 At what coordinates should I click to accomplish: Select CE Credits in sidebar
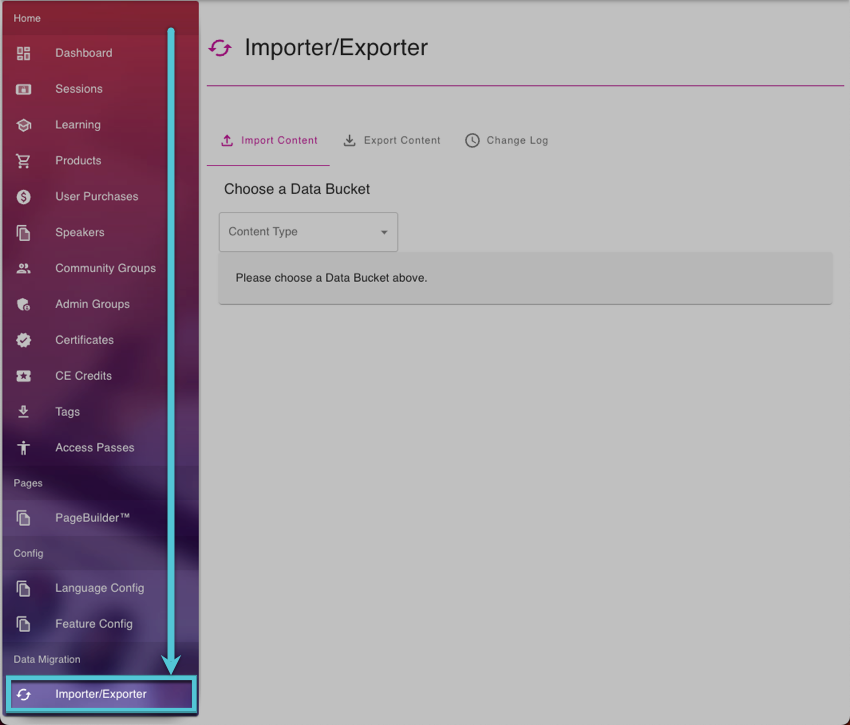click(x=101, y=375)
